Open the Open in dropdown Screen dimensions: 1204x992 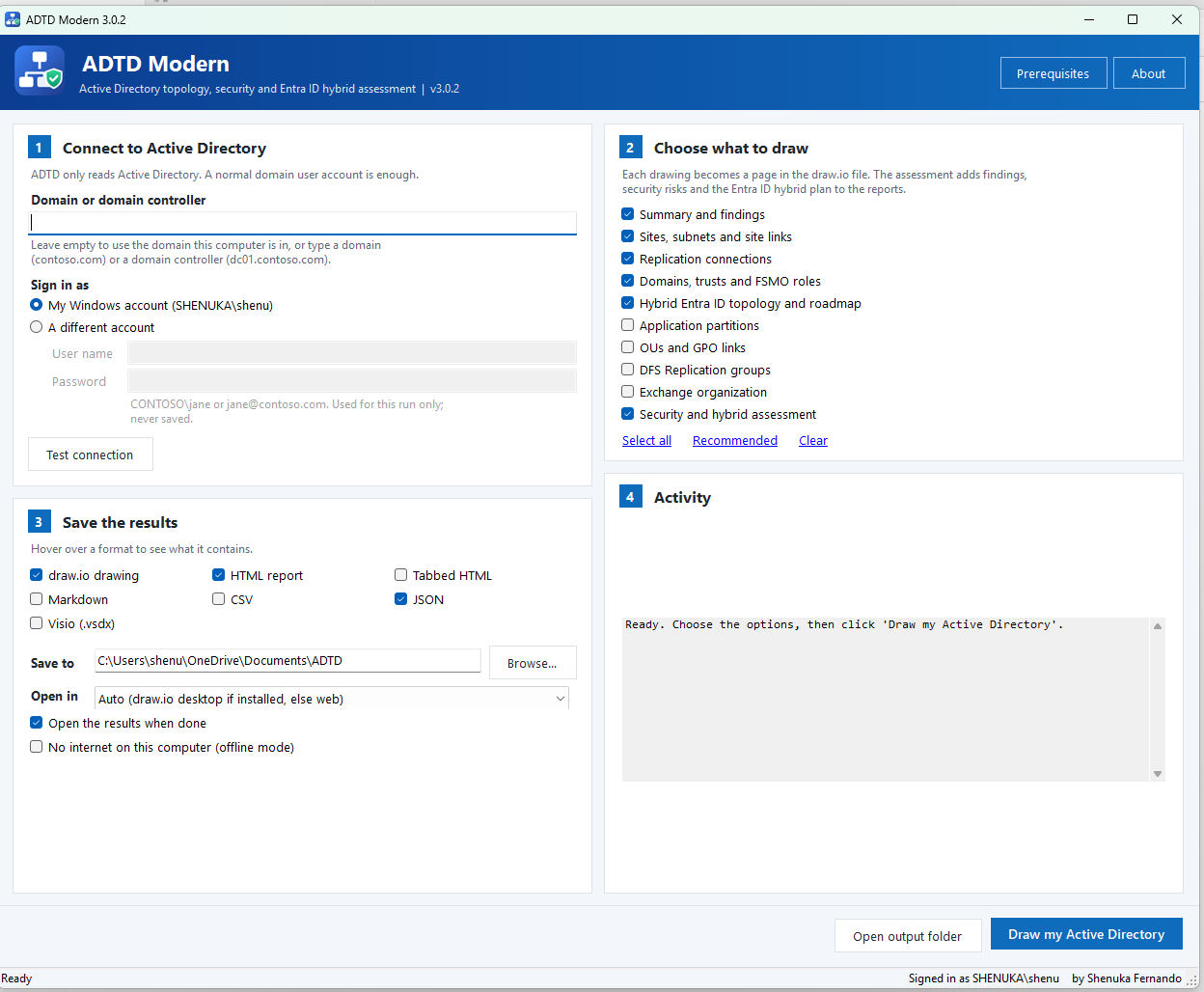[x=332, y=699]
